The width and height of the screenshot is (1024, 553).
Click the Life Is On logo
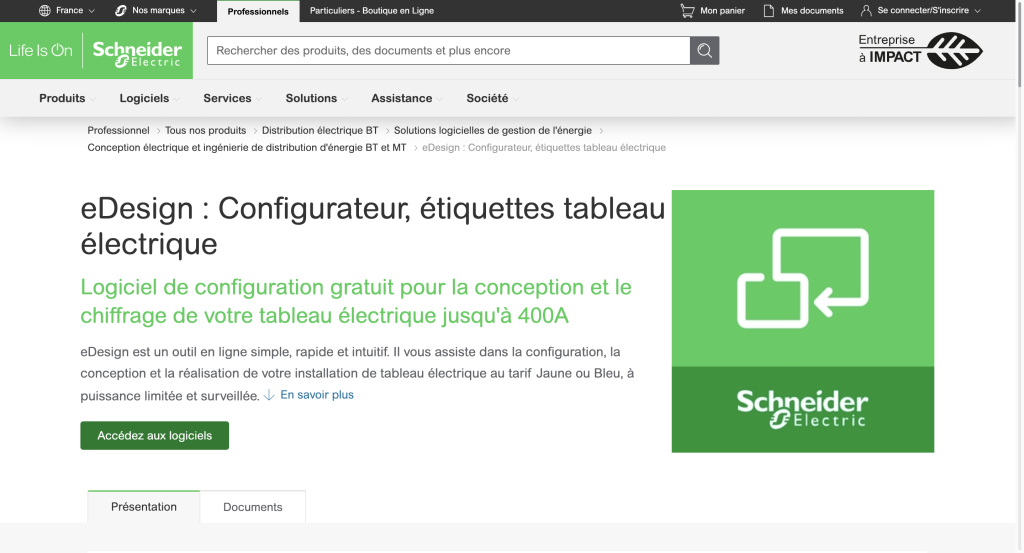[x=41, y=51]
